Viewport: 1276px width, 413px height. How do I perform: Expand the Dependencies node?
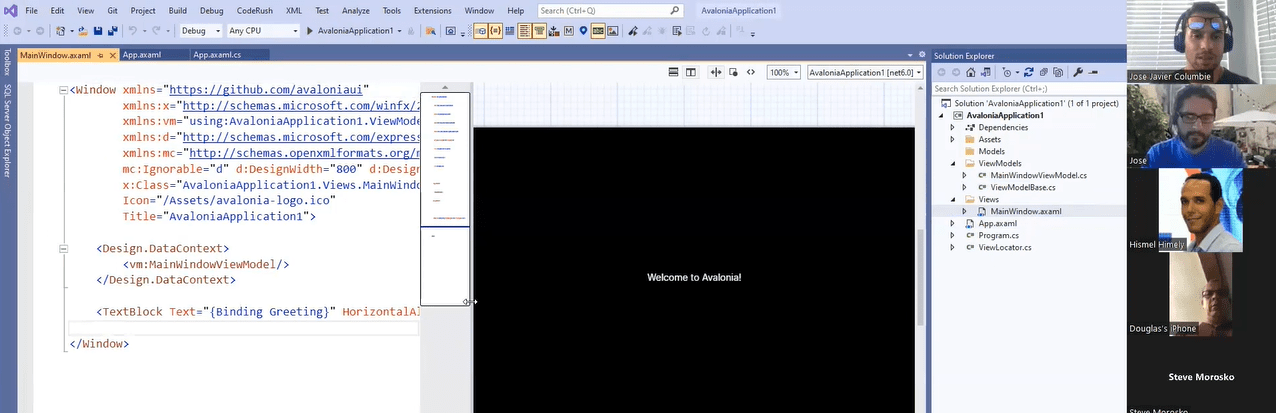[x=953, y=127]
